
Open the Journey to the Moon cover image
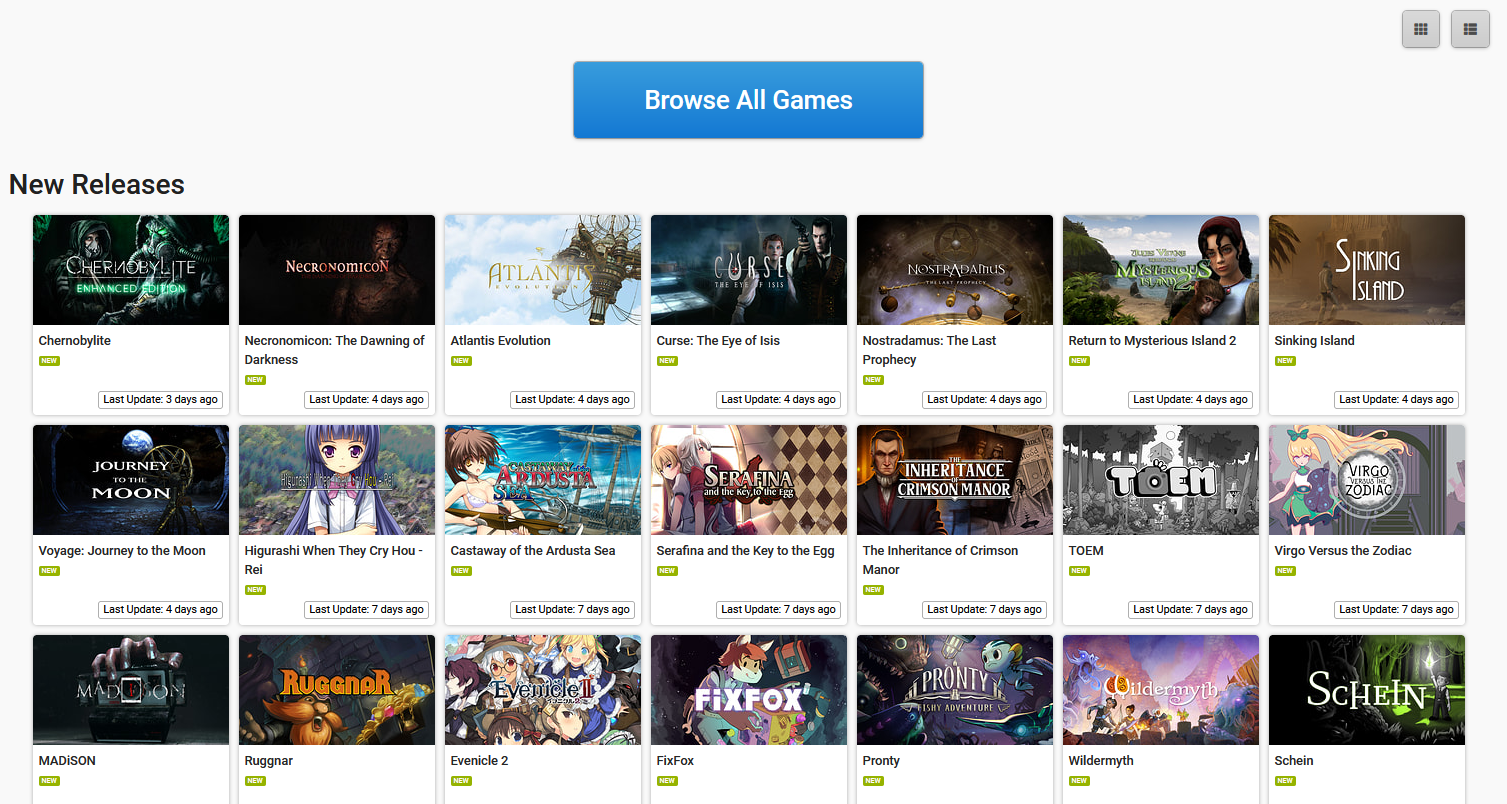pyautogui.click(x=131, y=480)
